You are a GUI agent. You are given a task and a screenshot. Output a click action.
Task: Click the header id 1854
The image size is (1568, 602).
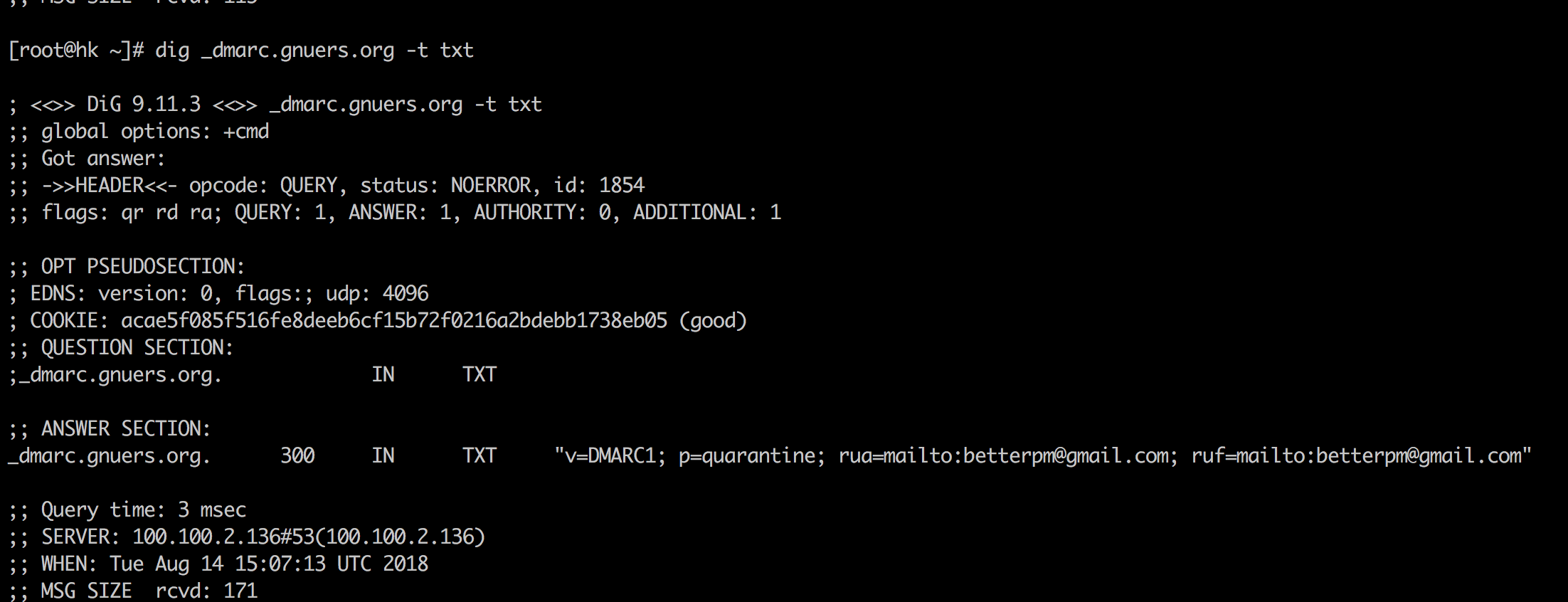[621, 186]
